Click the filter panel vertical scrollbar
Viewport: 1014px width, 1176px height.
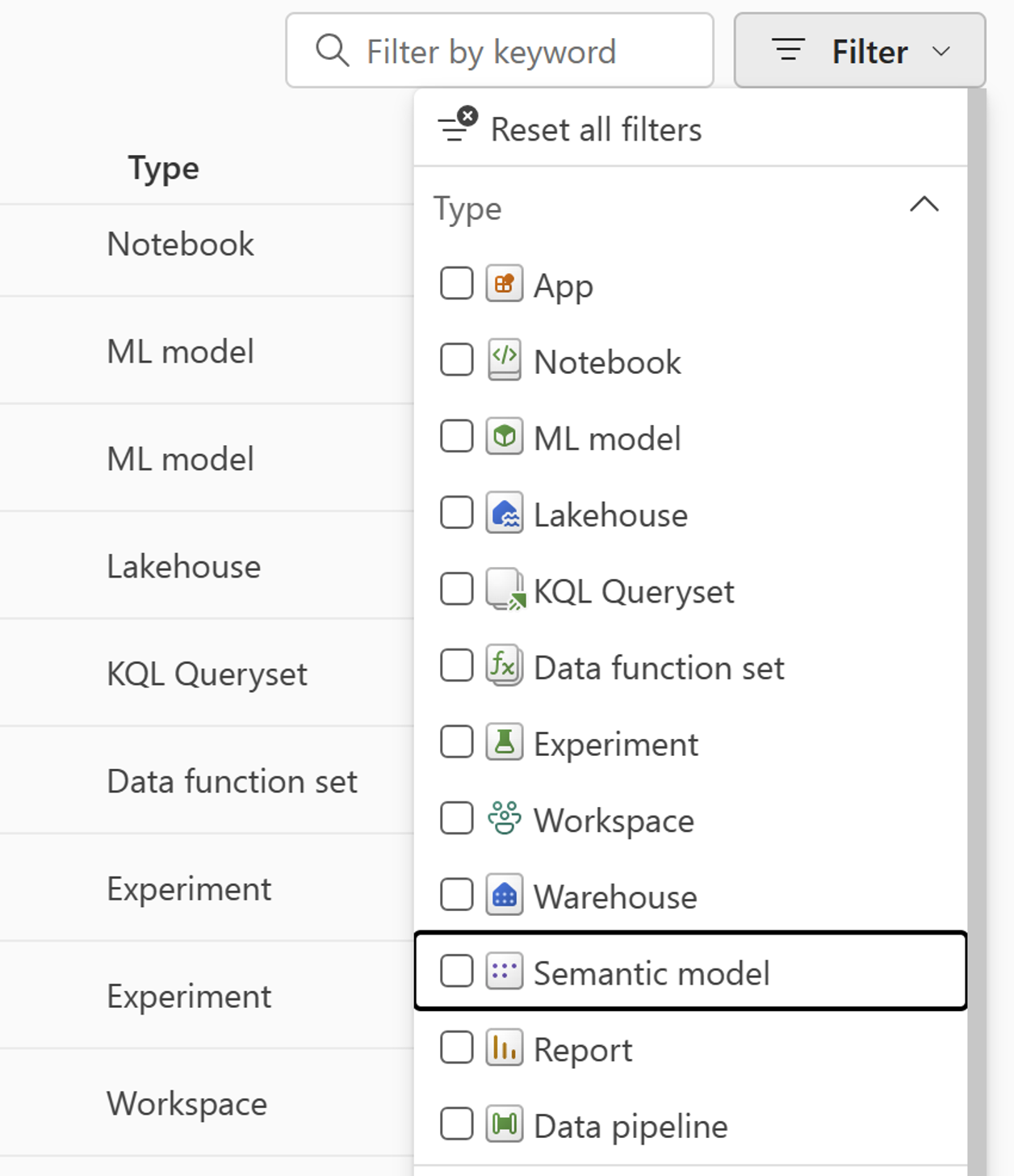pos(977,630)
